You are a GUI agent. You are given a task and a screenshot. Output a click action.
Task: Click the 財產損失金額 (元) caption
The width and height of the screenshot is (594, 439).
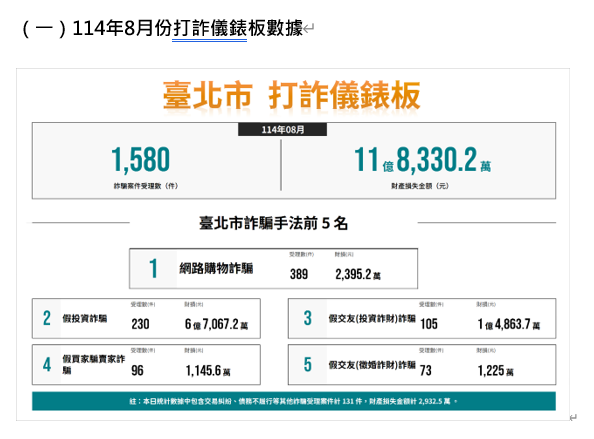pos(420,186)
